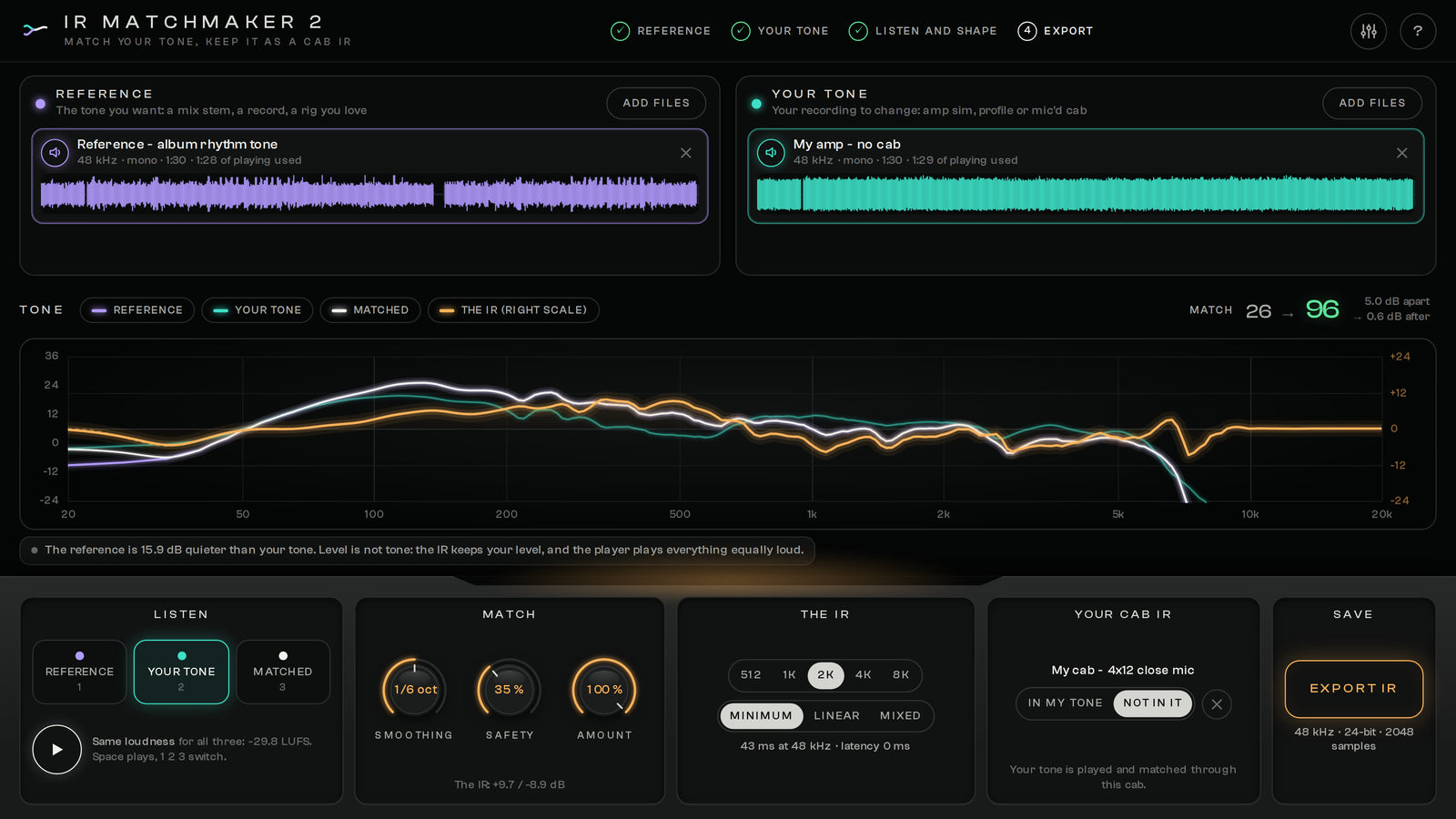This screenshot has width=1456, height=819.
Task: Click the reference waveform thumbnail
Action: tap(369, 194)
